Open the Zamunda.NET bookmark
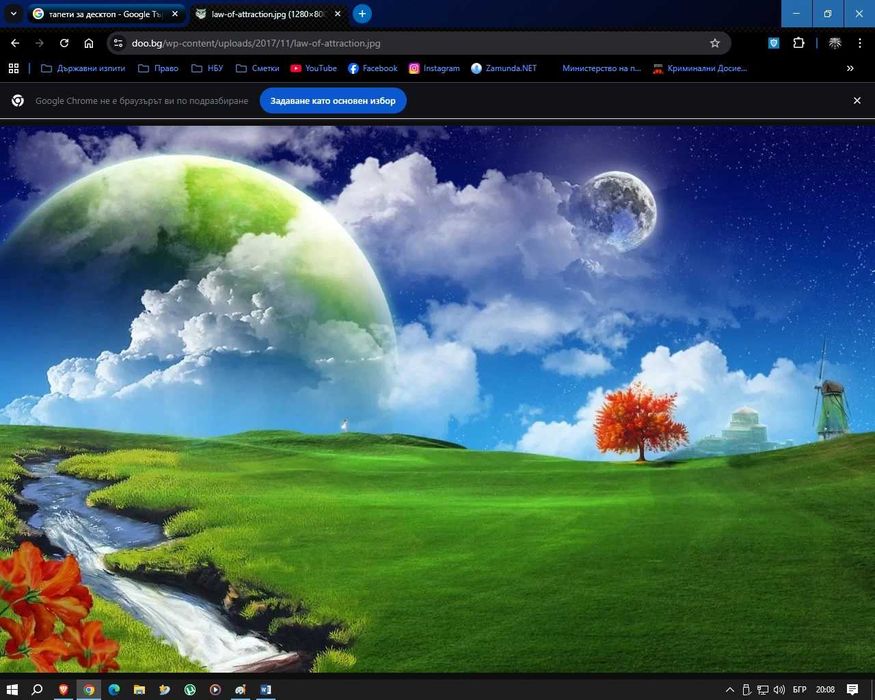Image resolution: width=875 pixels, height=700 pixels. [x=504, y=68]
